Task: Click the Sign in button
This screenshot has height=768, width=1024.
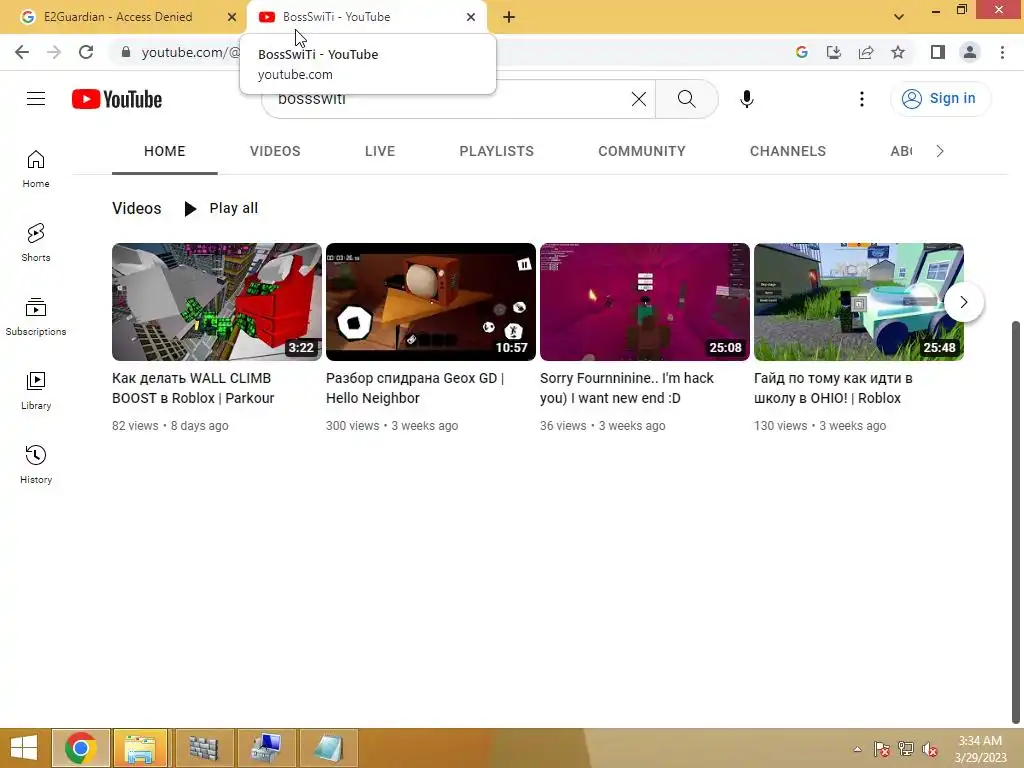Action: pyautogui.click(x=940, y=99)
